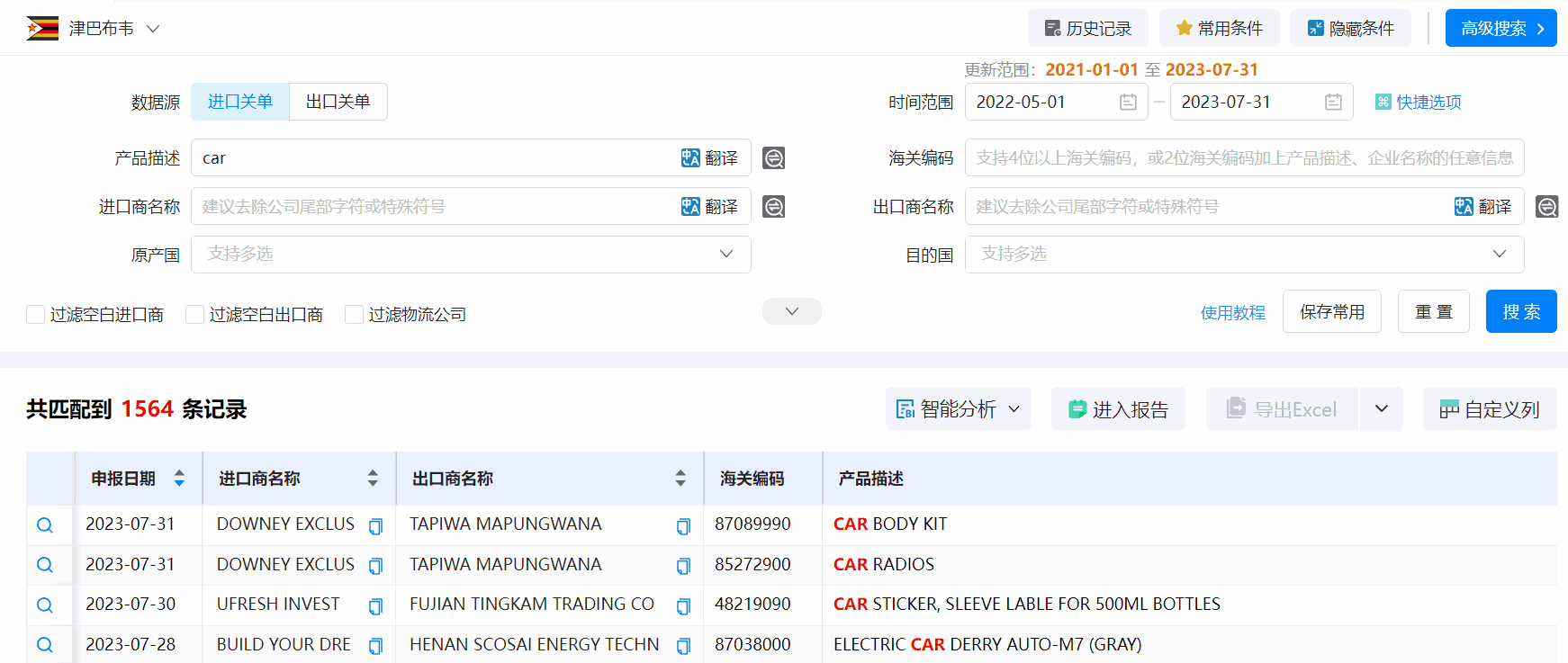Enable 过滤空白进口商 checkbox

click(36, 314)
